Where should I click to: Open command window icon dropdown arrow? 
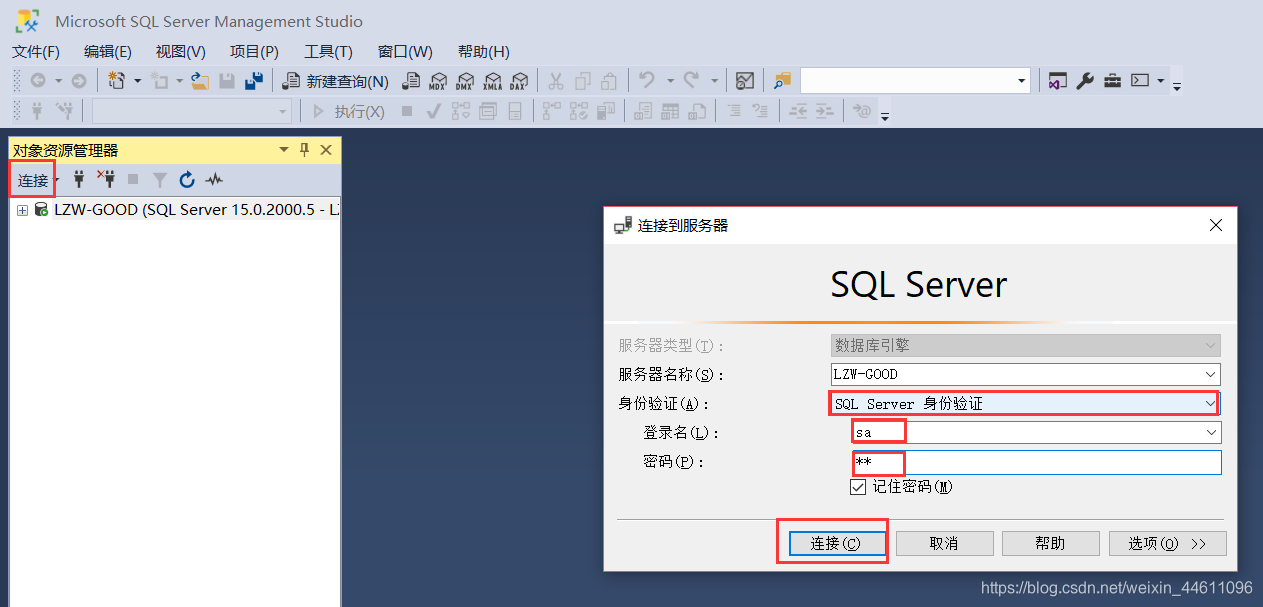coord(1160,81)
